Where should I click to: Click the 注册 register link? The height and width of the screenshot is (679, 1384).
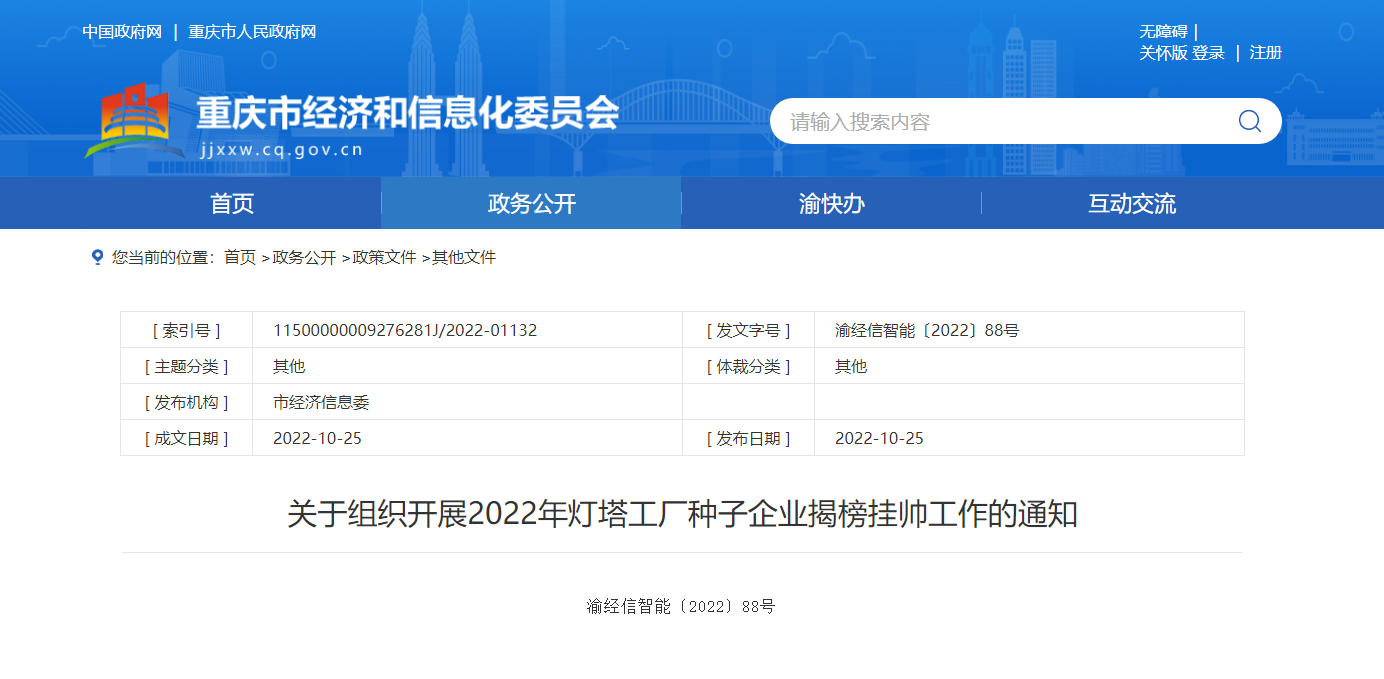1265,53
